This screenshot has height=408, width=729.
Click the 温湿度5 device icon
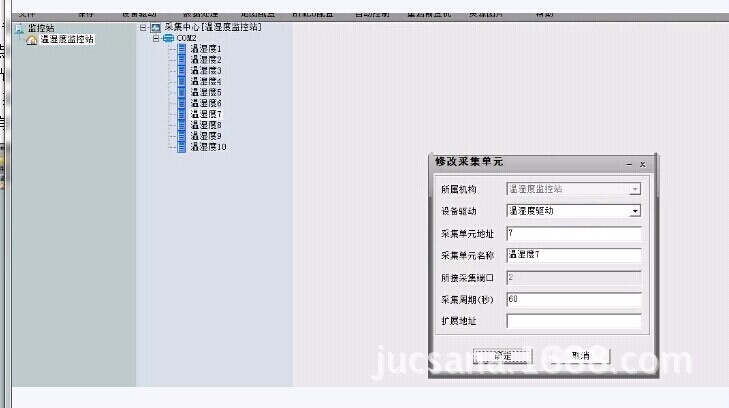181,92
